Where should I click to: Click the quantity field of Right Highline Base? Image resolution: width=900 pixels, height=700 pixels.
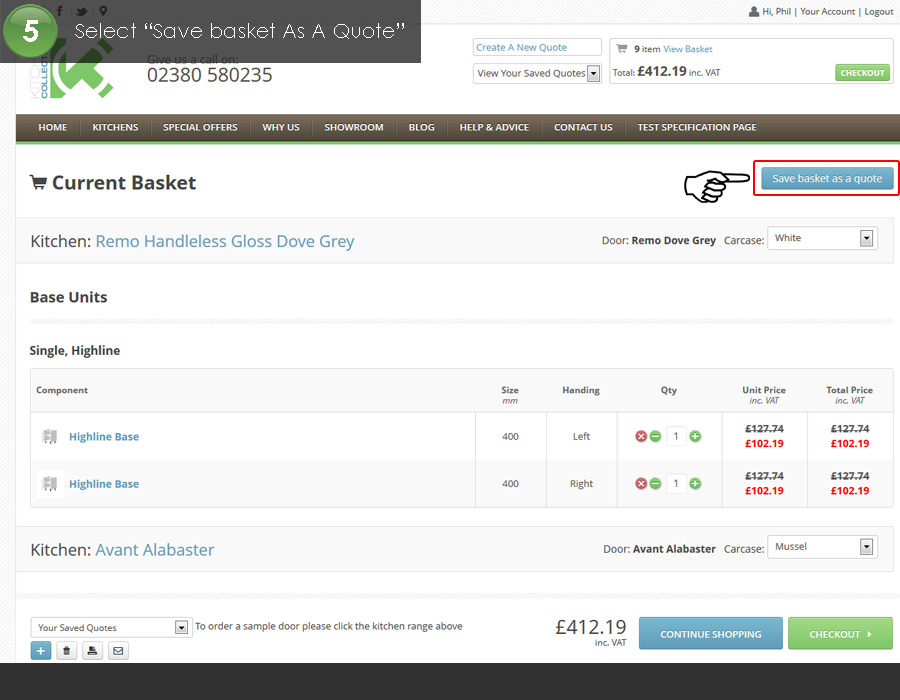click(676, 484)
